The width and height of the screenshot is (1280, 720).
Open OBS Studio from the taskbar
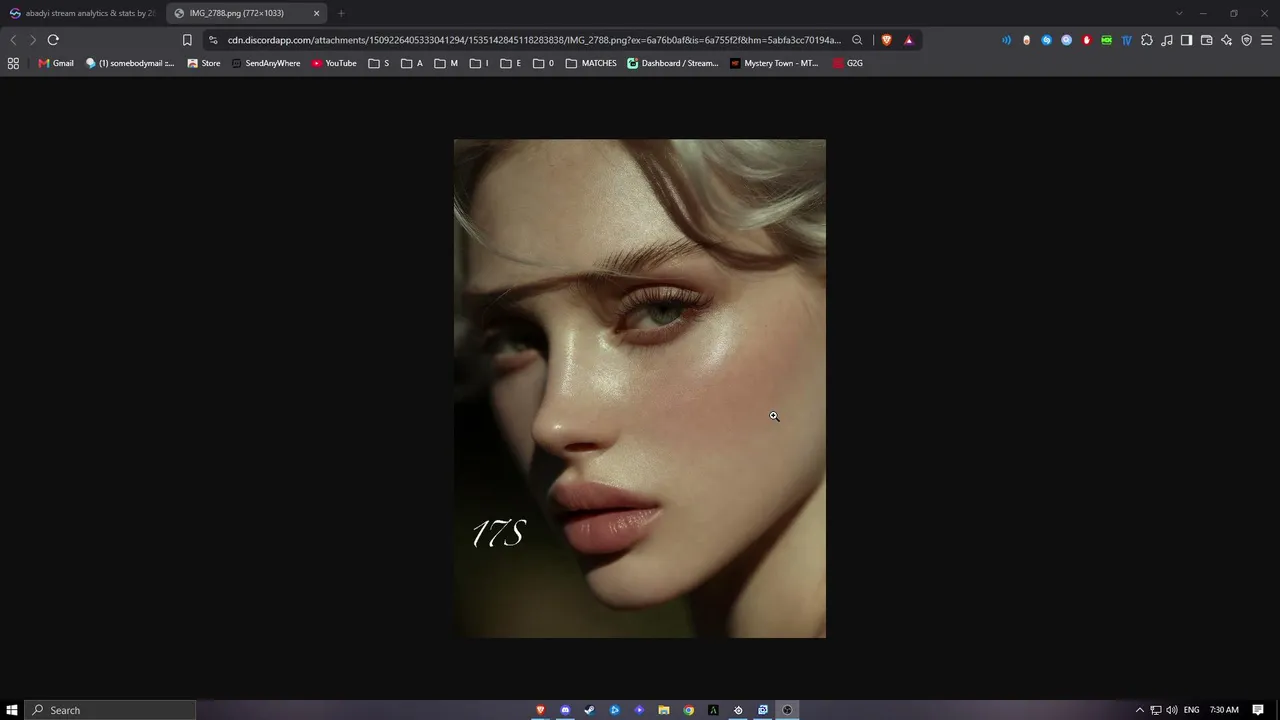[787, 710]
